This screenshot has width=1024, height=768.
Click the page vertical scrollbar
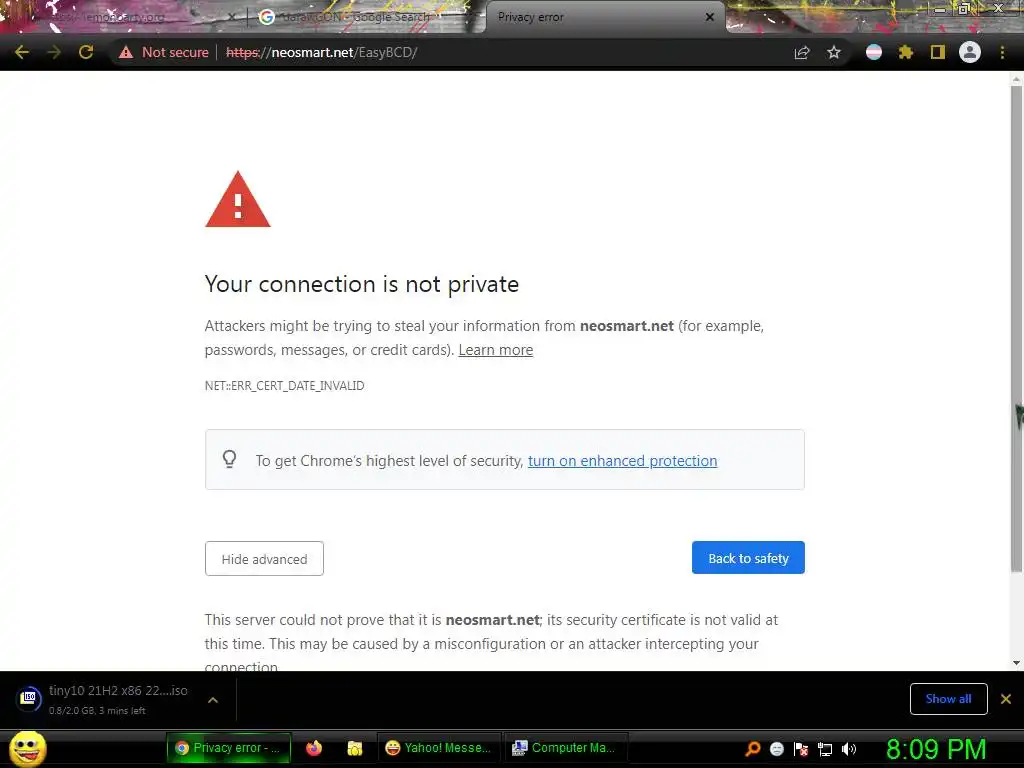point(1016,330)
